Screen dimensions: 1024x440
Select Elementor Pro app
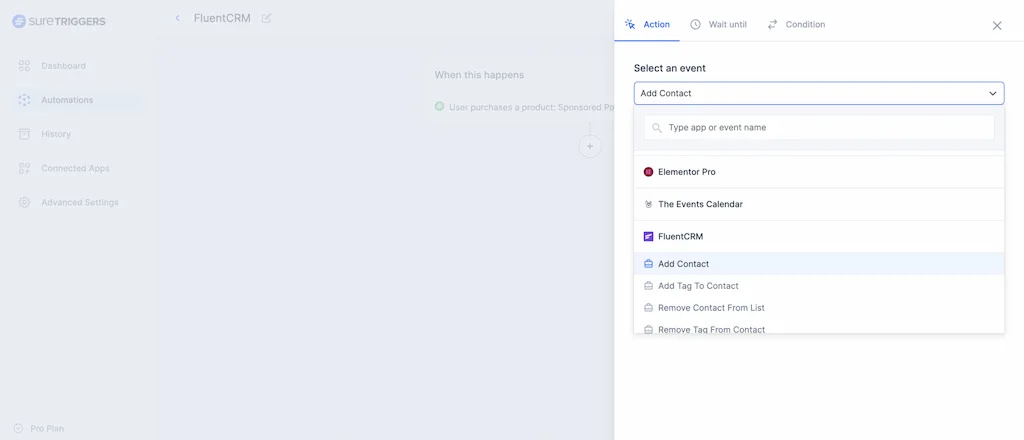pos(819,172)
